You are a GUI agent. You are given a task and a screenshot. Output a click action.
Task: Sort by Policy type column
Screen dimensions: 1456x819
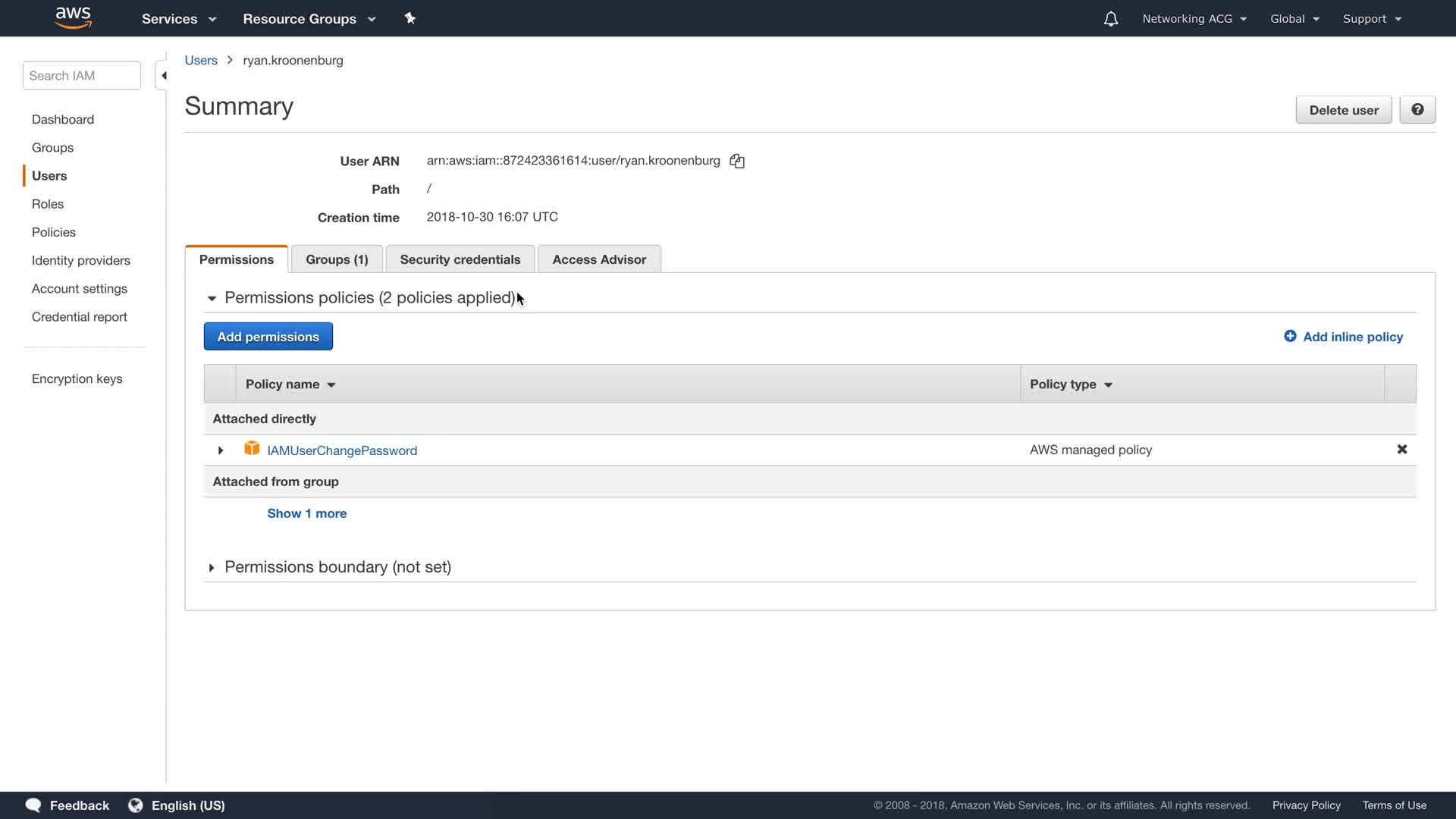tap(1070, 384)
